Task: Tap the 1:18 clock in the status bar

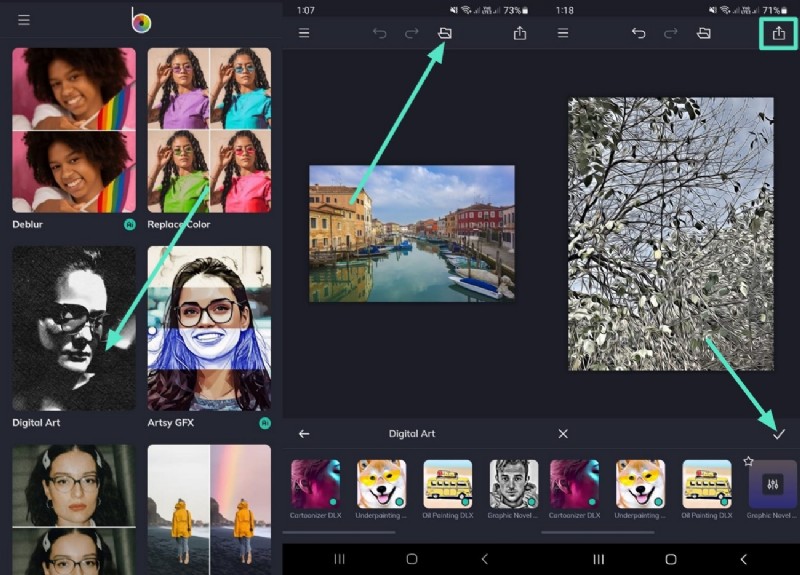Action: [x=565, y=10]
